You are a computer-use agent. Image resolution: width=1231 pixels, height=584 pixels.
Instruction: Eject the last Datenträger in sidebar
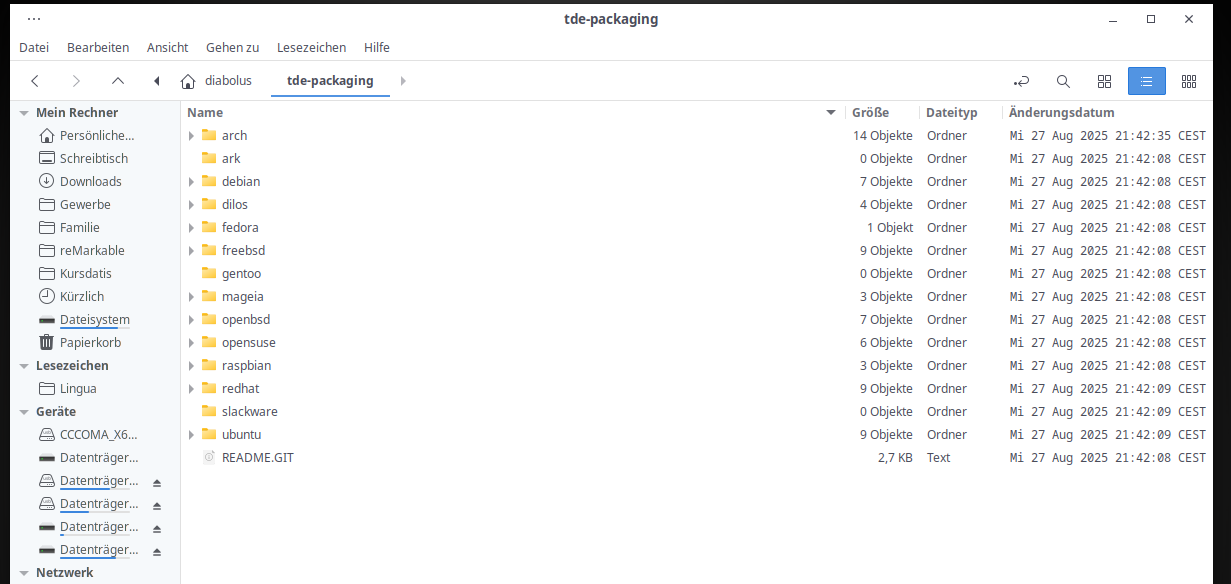[x=157, y=551]
